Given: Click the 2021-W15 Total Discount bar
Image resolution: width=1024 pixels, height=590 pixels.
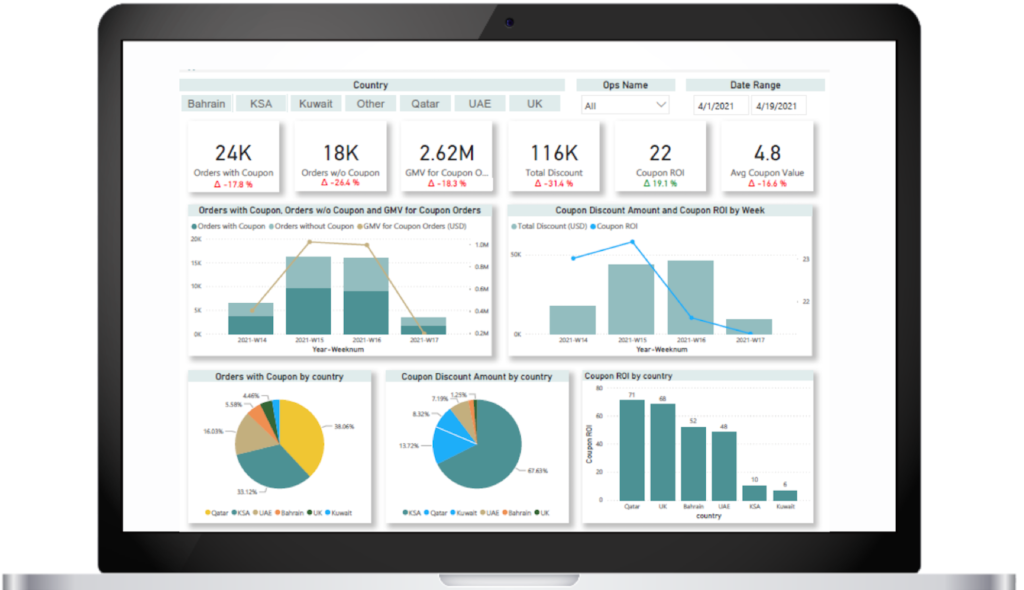Looking at the screenshot, I should pyautogui.click(x=631, y=299).
